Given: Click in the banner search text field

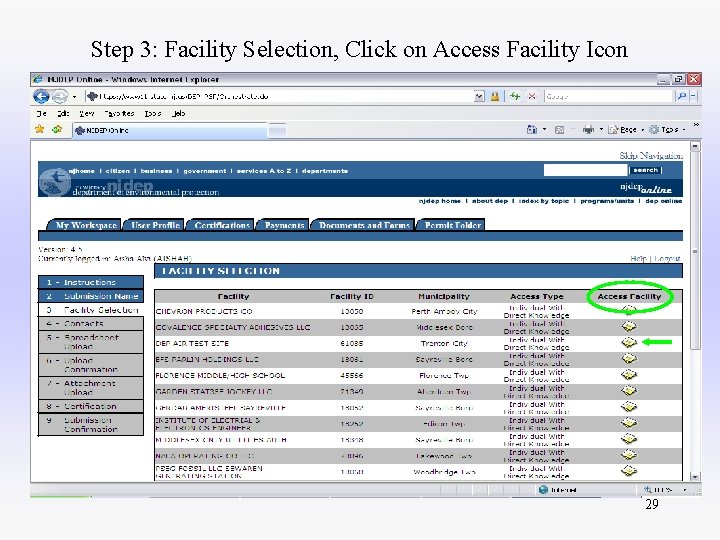Looking at the screenshot, I should coord(585,170).
